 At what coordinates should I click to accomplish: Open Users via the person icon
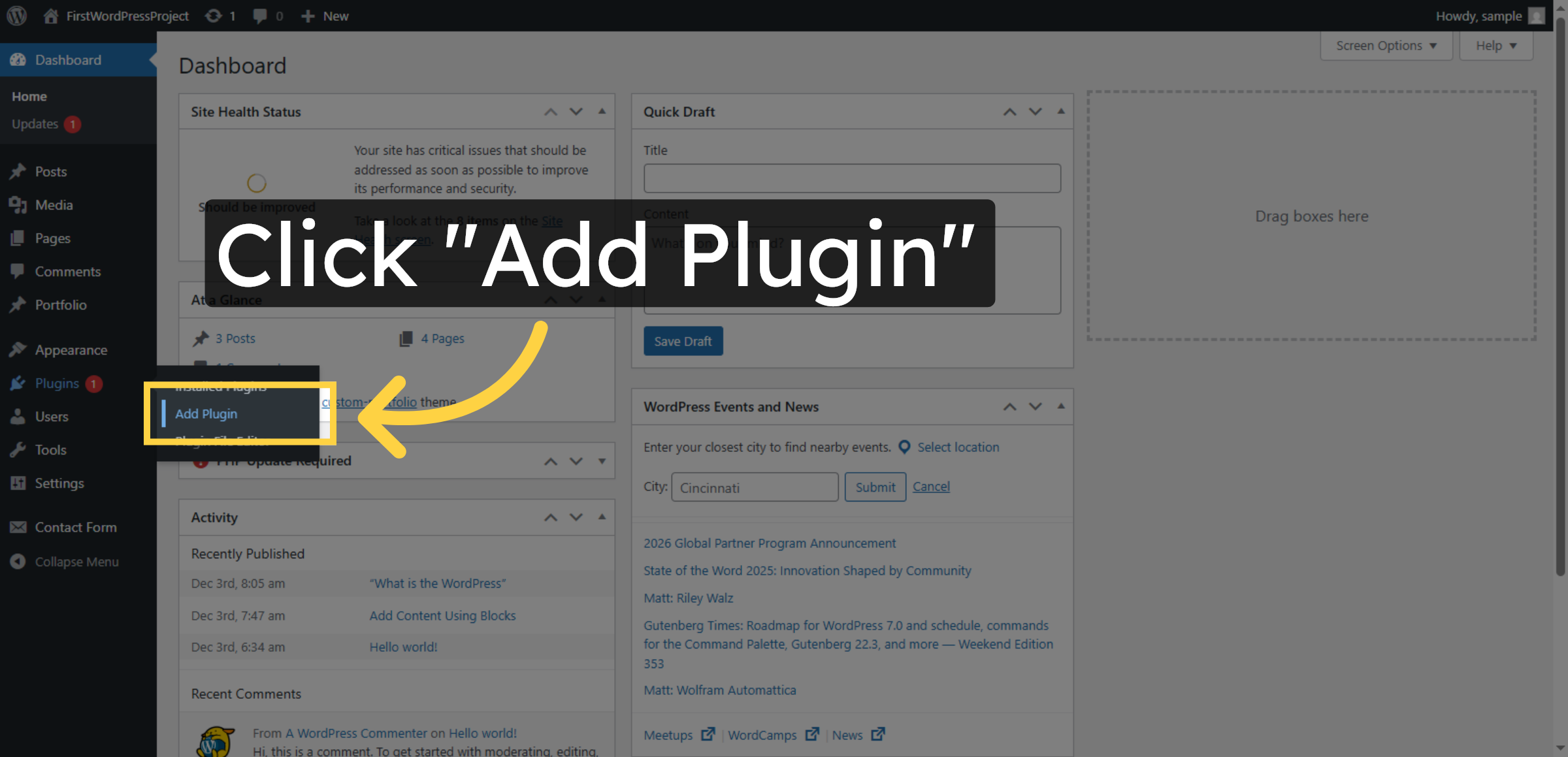(x=18, y=416)
